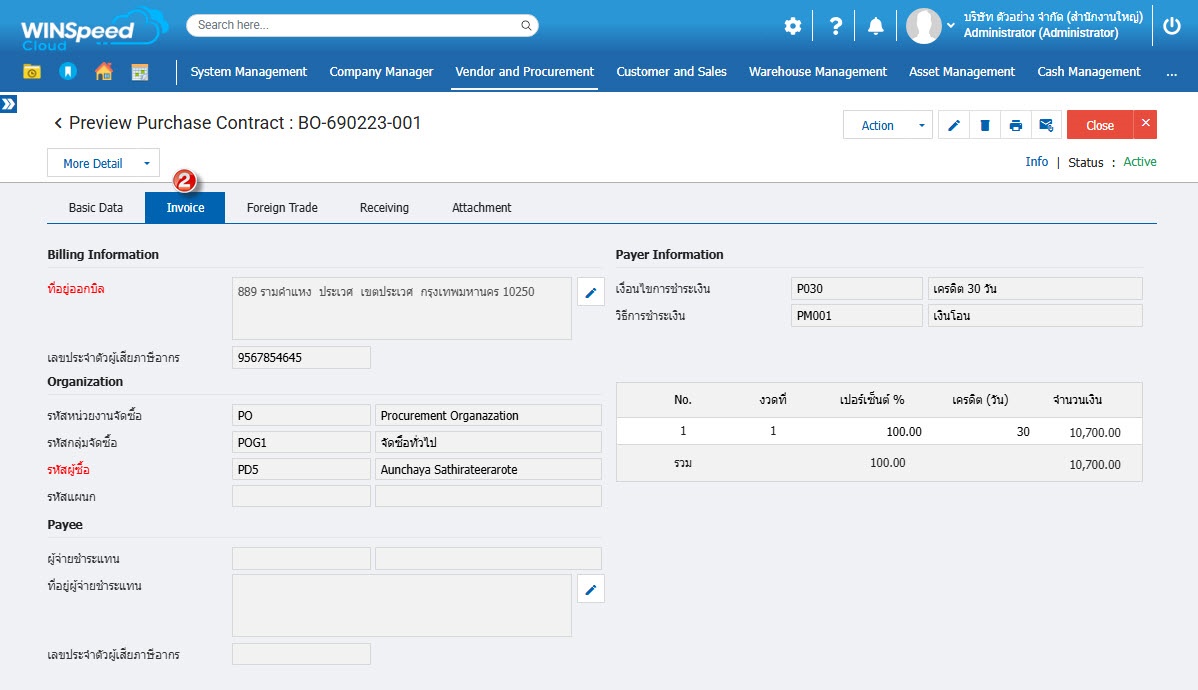Viewport: 1198px width, 690px height.
Task: Go to the home icon in toolbar
Action: 103,72
